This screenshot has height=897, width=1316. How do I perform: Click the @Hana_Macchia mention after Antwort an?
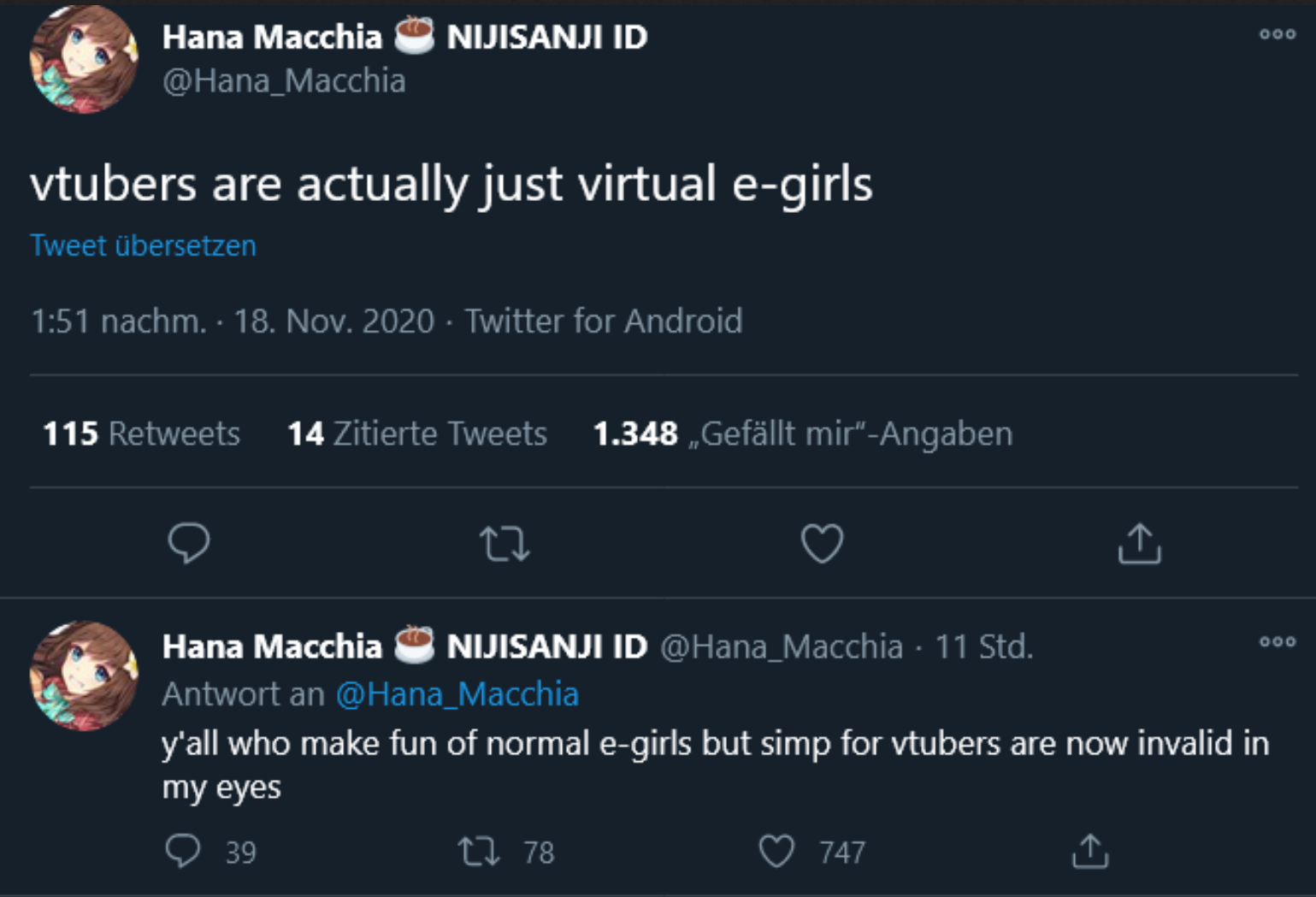[457, 693]
